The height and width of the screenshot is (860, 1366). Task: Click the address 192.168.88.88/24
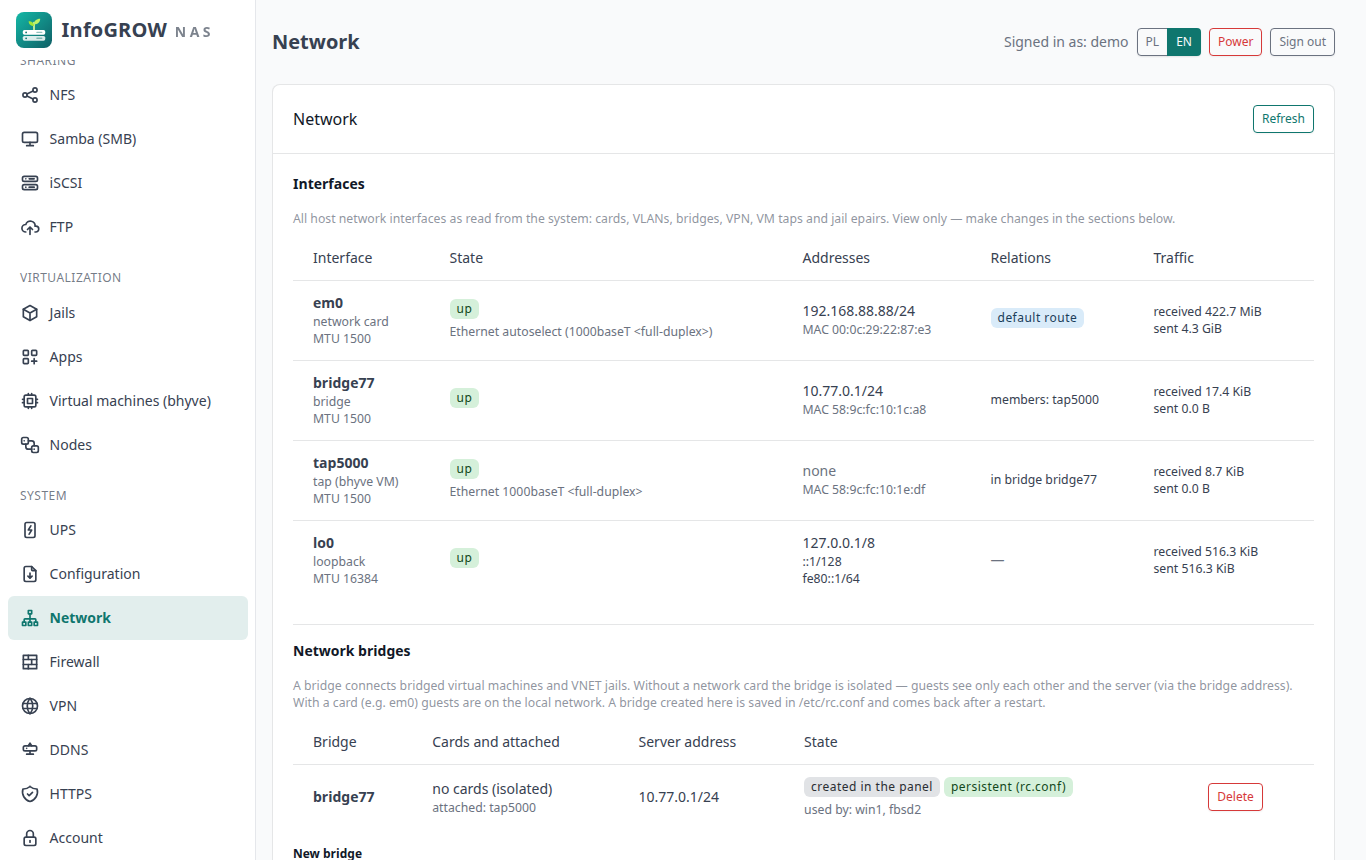860,311
